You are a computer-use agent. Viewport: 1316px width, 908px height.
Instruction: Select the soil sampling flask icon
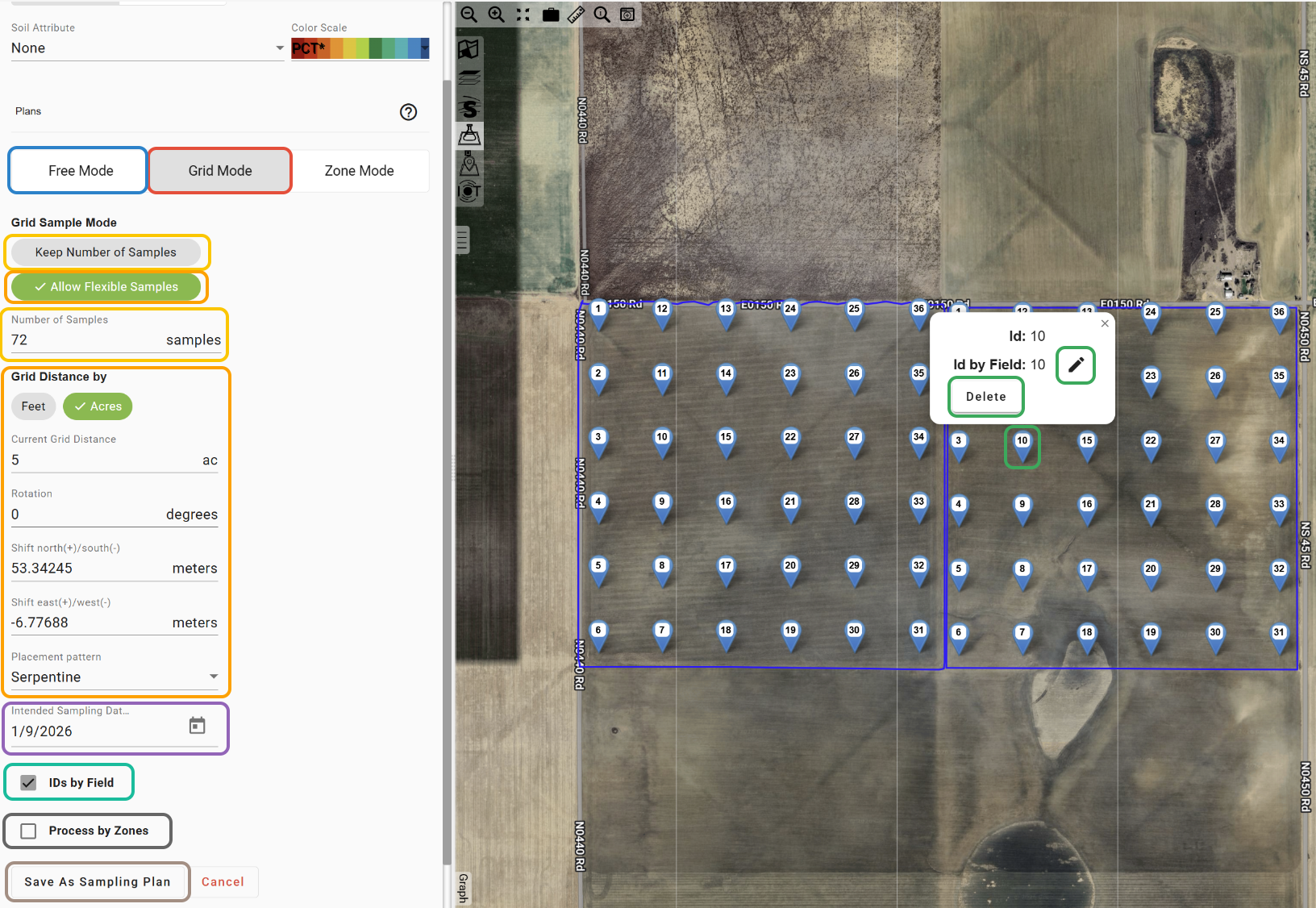(x=469, y=135)
